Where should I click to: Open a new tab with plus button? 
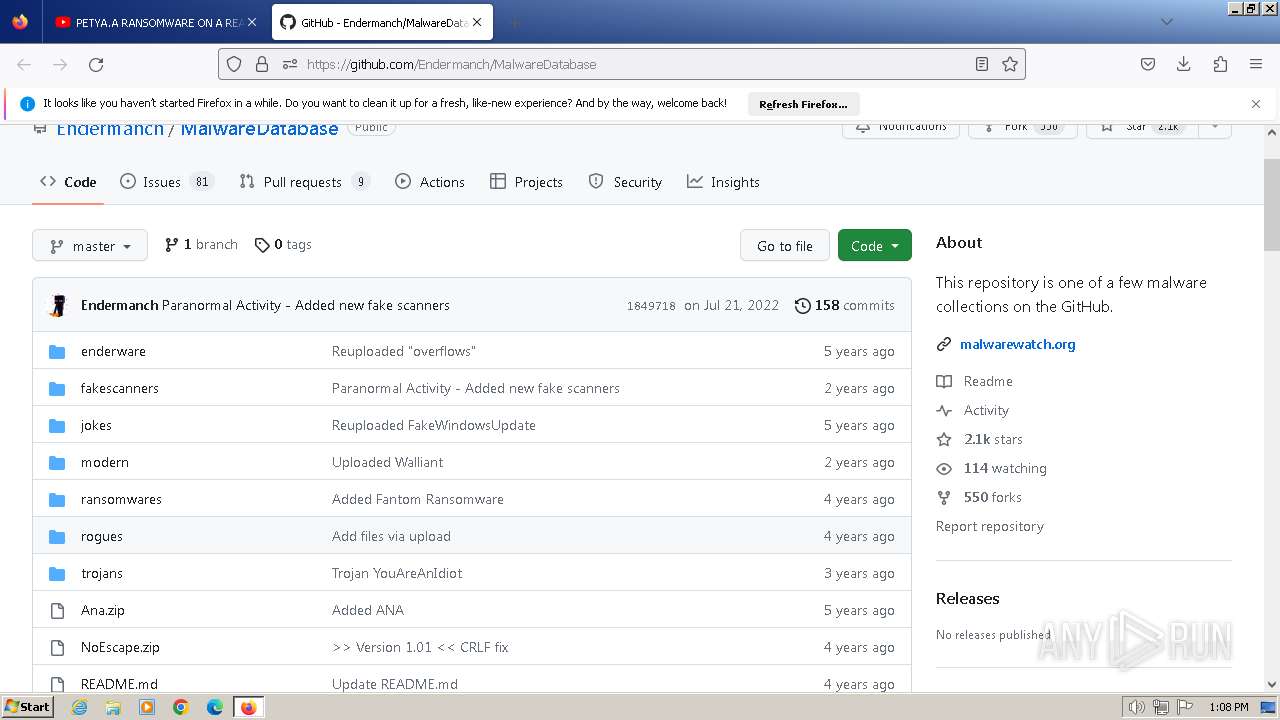(x=514, y=22)
